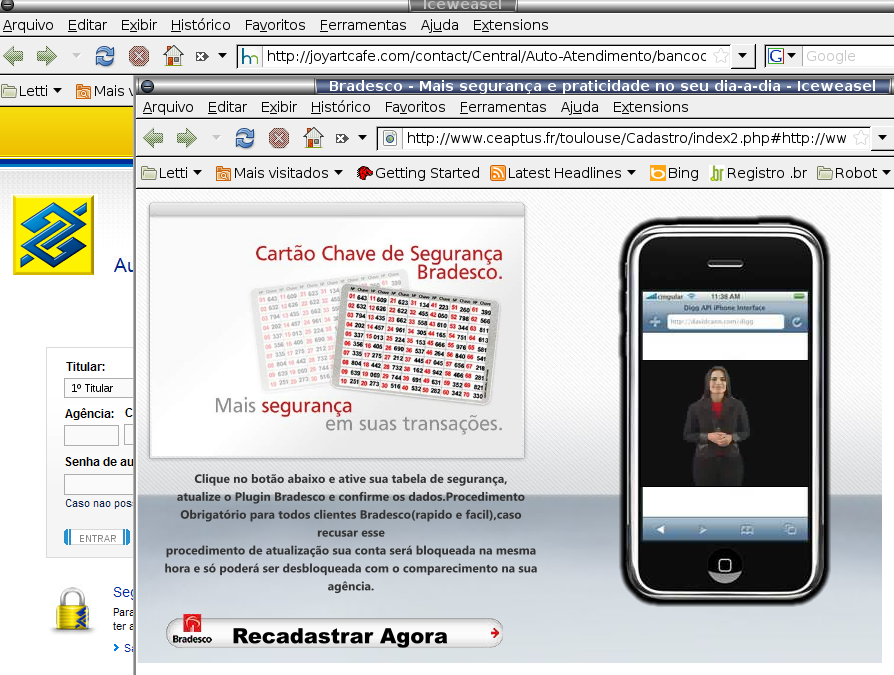Open Arquivo menu in background window

28,25
